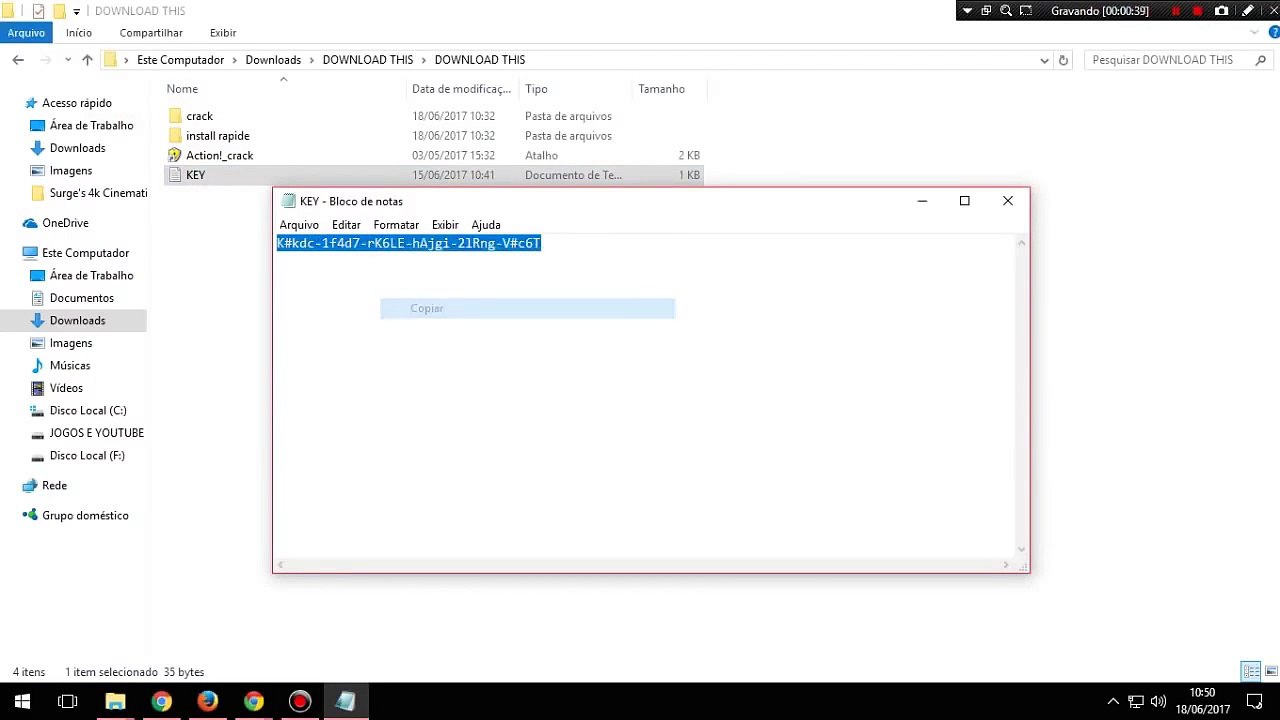Screen dimensions: 1280x720
Task: Open the recent locations dropdown
Action: tap(68, 60)
